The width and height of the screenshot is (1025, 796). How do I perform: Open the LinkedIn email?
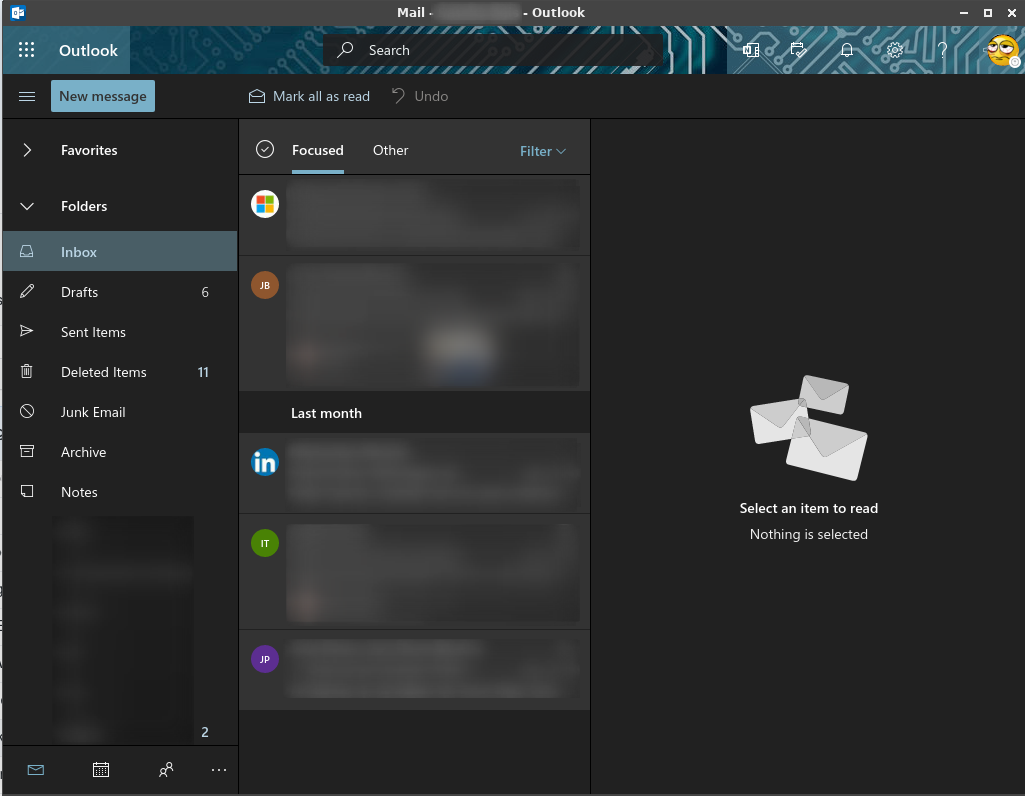414,473
